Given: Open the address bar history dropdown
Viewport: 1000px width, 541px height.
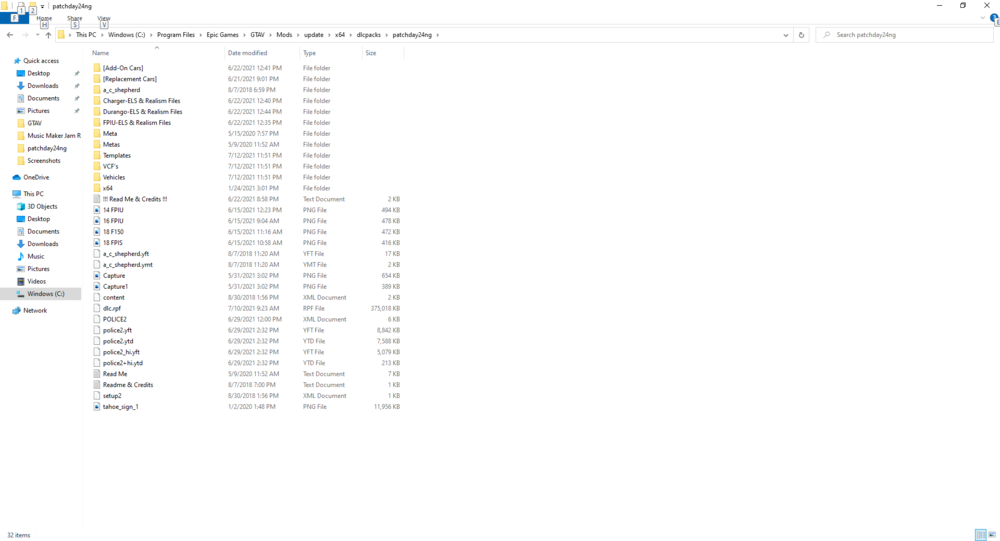Looking at the screenshot, I should [x=786, y=35].
